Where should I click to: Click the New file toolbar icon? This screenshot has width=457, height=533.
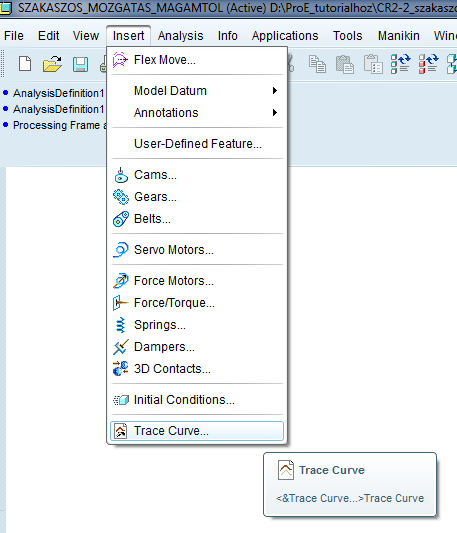pos(25,64)
